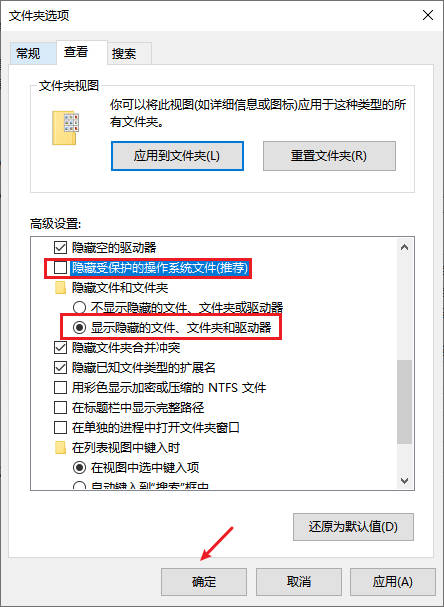
Task: Switch to the 常规 tab
Action: (x=28, y=53)
